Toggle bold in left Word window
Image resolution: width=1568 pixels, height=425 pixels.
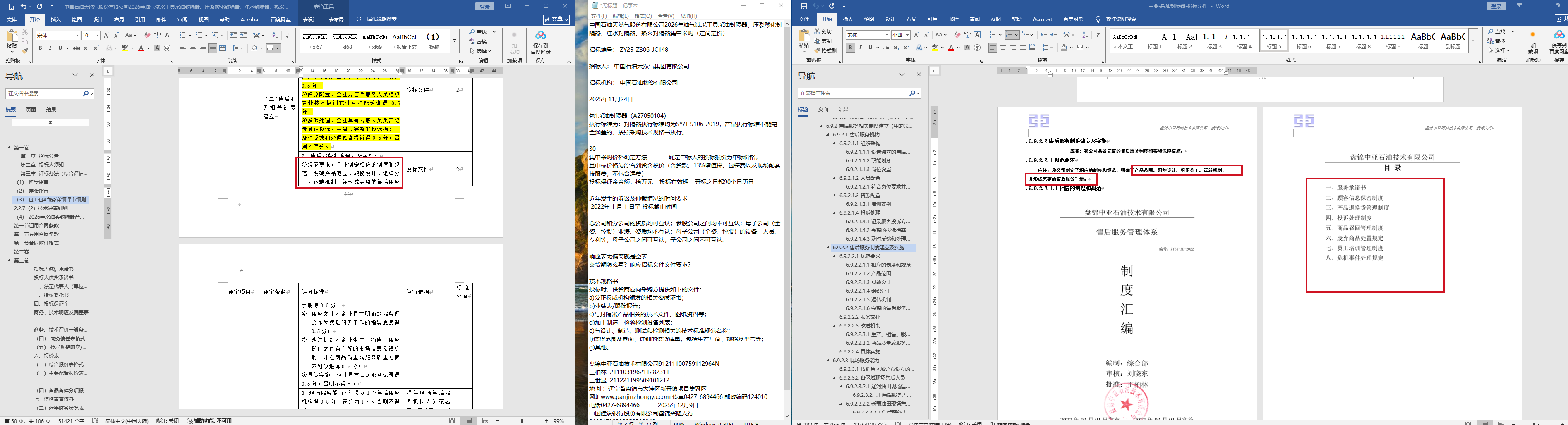click(x=41, y=48)
